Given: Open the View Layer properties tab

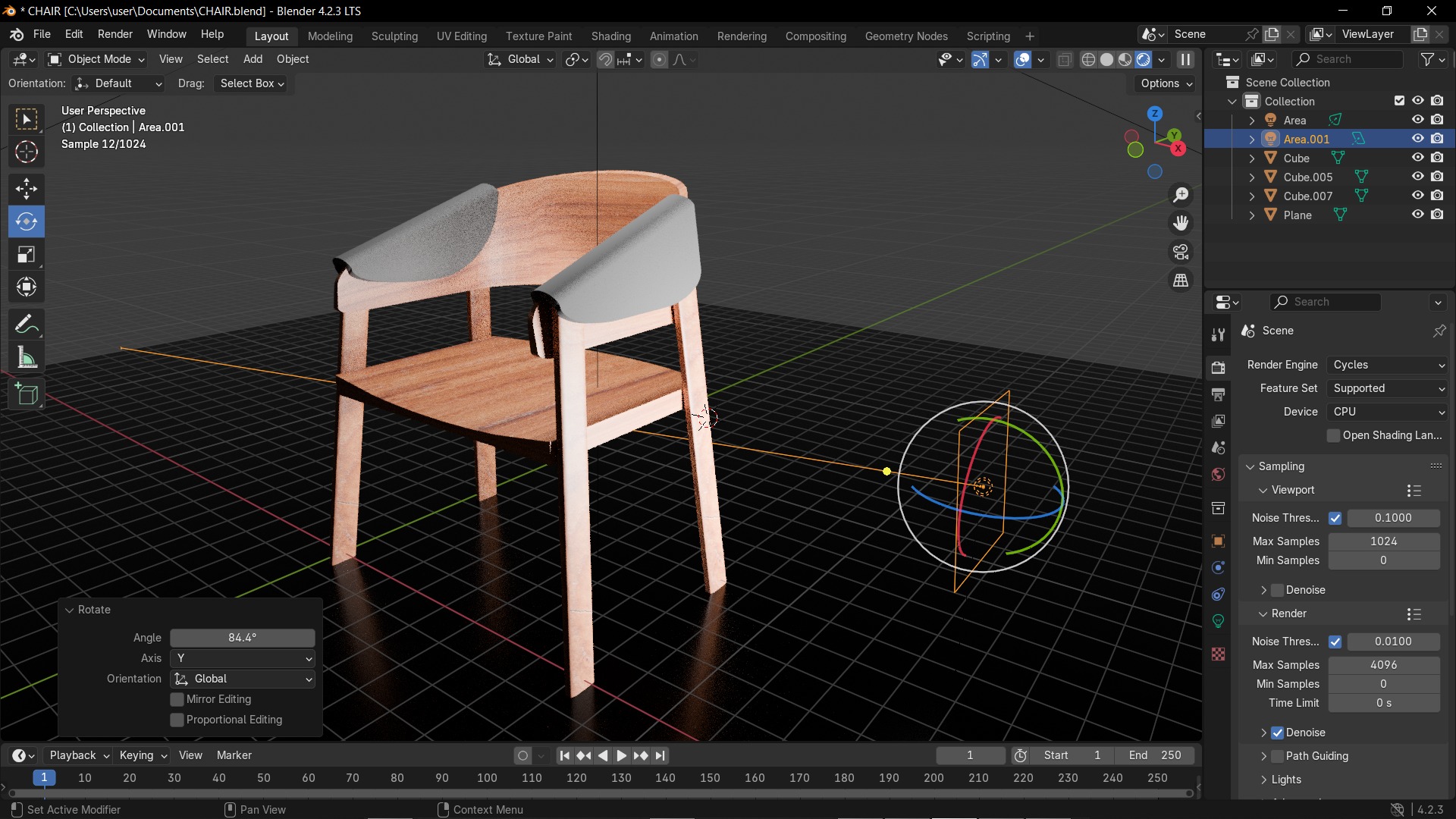Looking at the screenshot, I should pyautogui.click(x=1219, y=421).
